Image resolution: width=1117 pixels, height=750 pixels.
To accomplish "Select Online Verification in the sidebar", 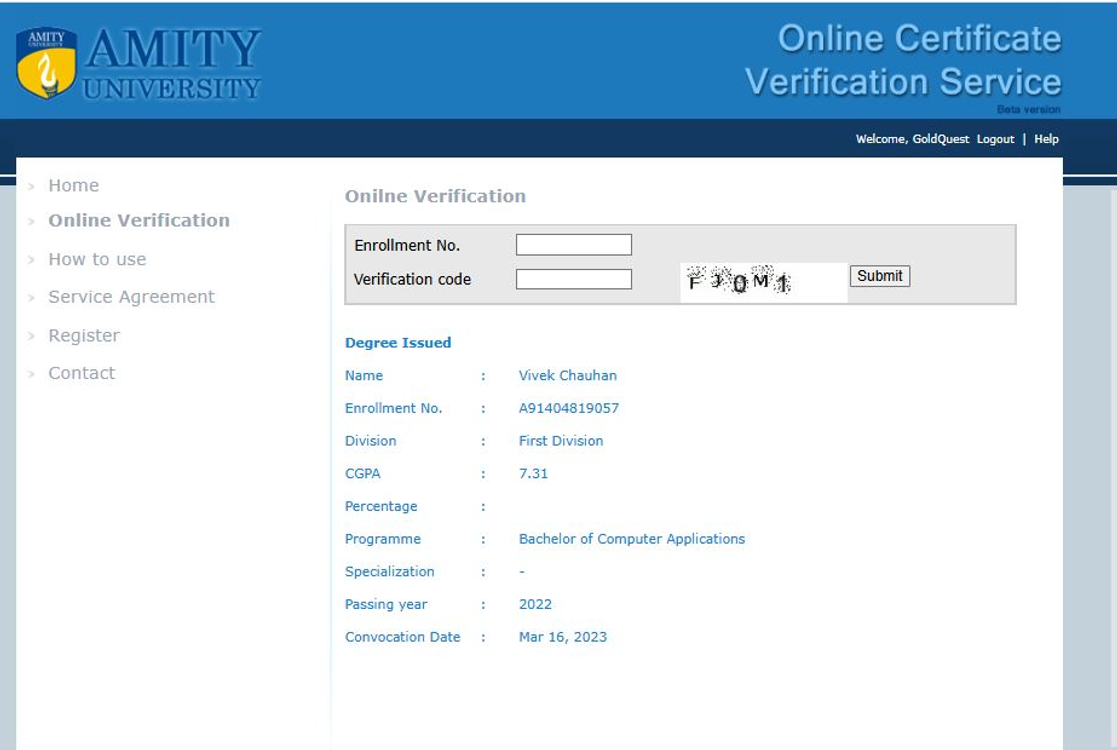I will coord(139,220).
